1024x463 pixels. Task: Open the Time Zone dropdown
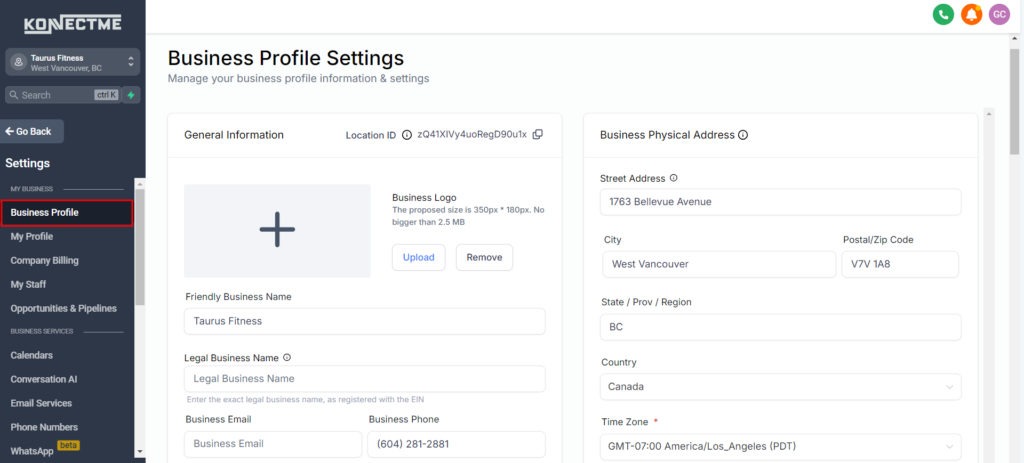tap(780, 445)
